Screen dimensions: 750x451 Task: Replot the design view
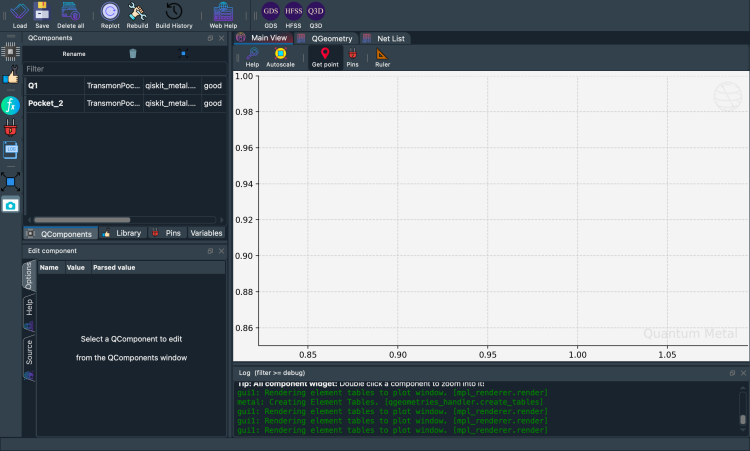[110, 15]
